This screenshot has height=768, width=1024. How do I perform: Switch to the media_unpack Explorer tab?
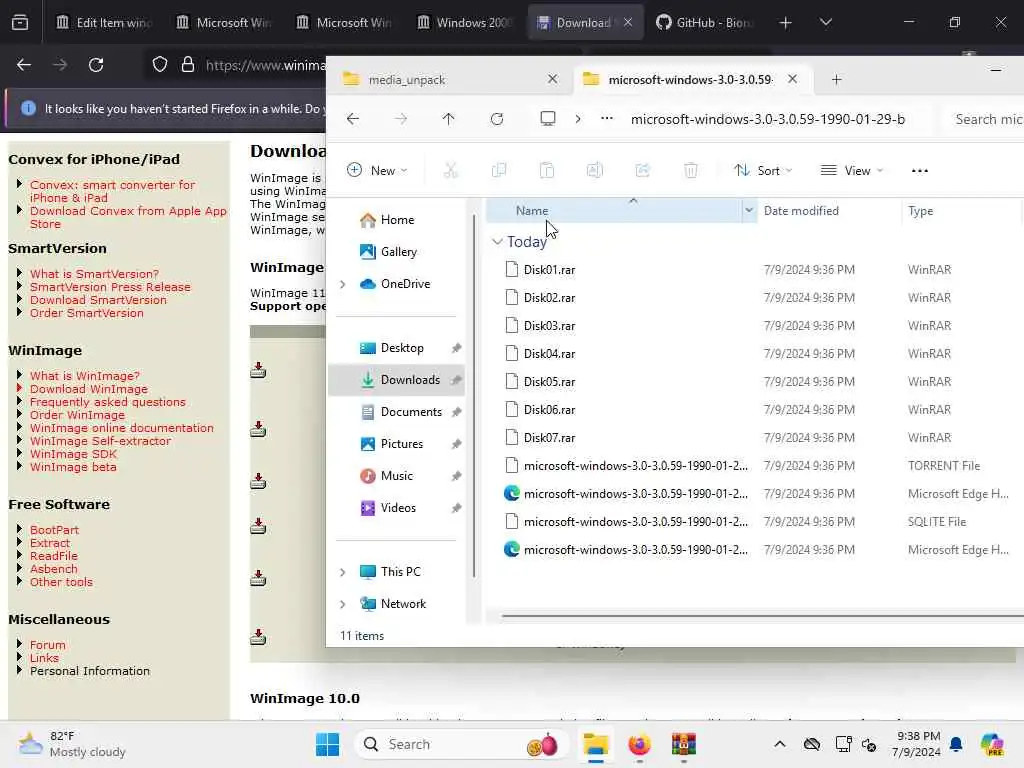(x=445, y=80)
